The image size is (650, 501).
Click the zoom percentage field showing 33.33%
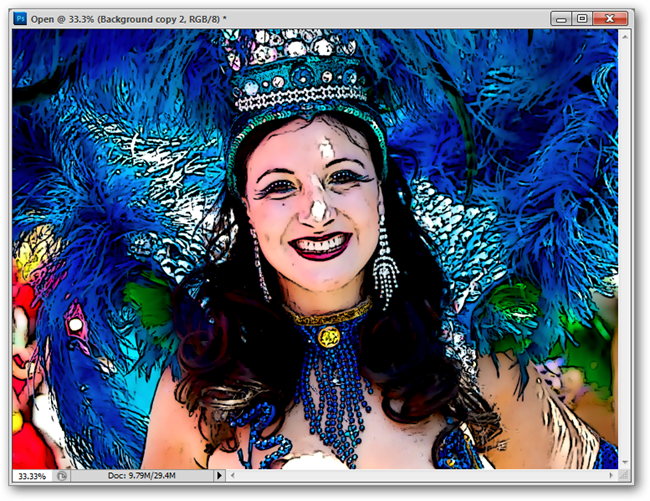click(x=32, y=476)
